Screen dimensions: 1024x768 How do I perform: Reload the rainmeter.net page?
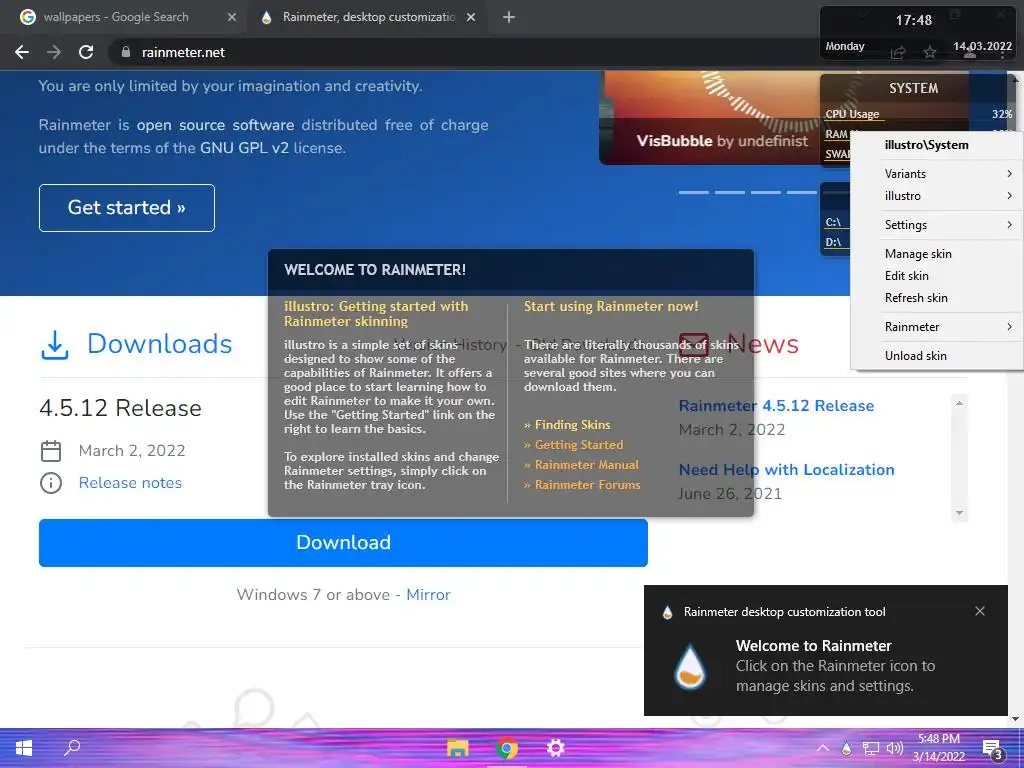(86, 52)
